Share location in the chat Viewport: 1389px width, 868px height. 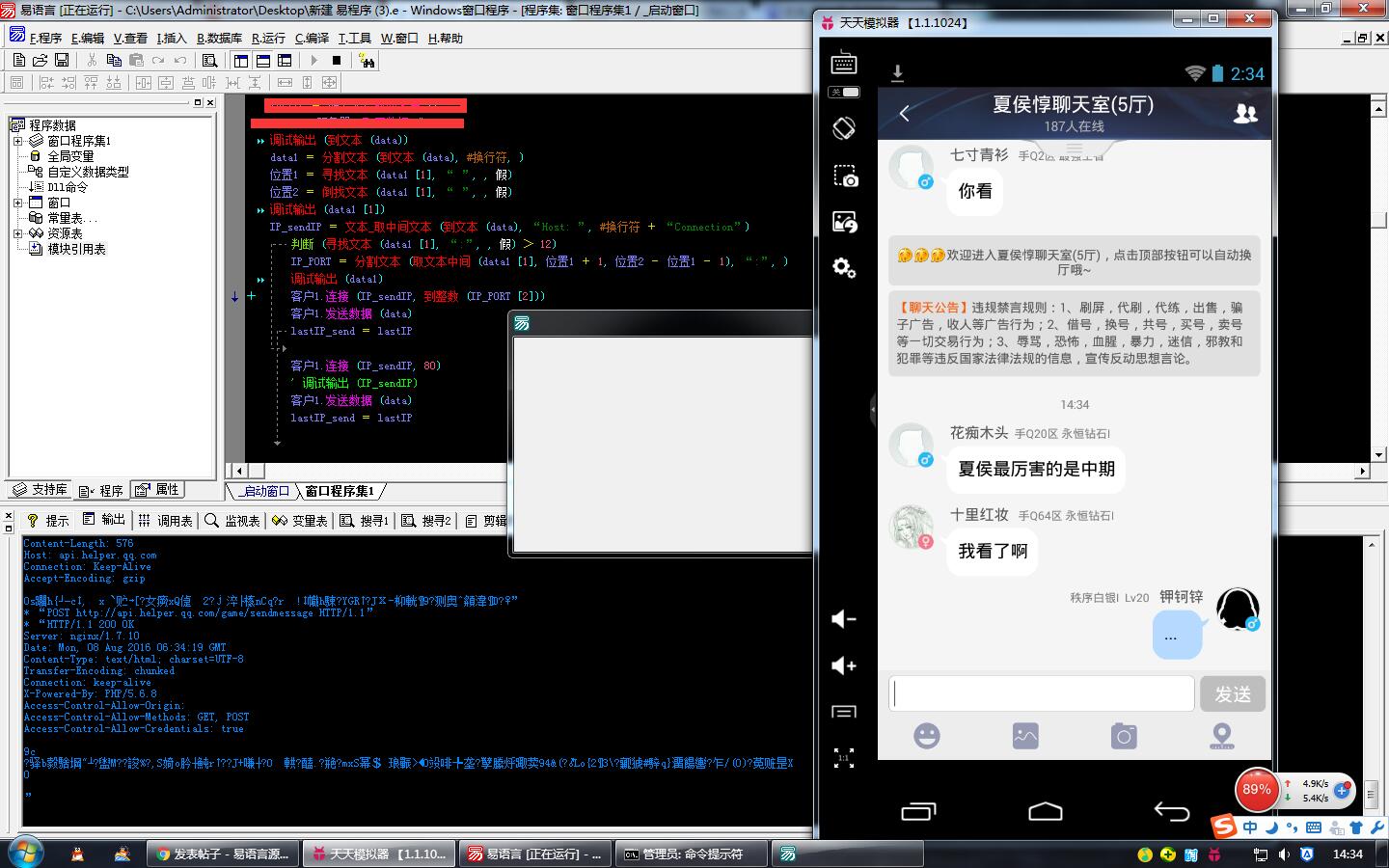coord(1222,736)
